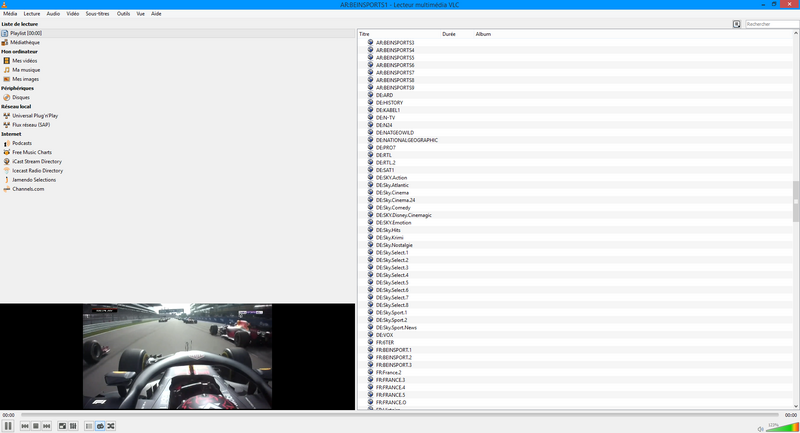Open the Audio menu
800x433 pixels.
click(x=53, y=14)
